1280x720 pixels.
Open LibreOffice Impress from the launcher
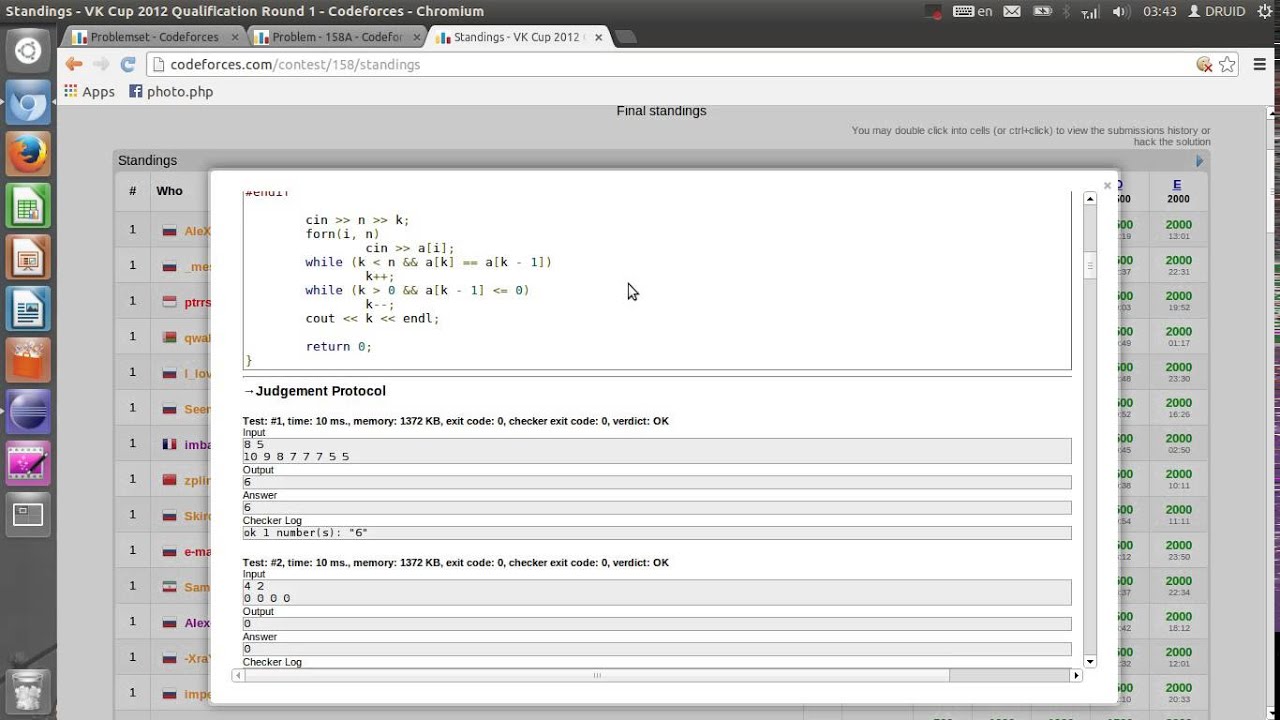click(28, 258)
